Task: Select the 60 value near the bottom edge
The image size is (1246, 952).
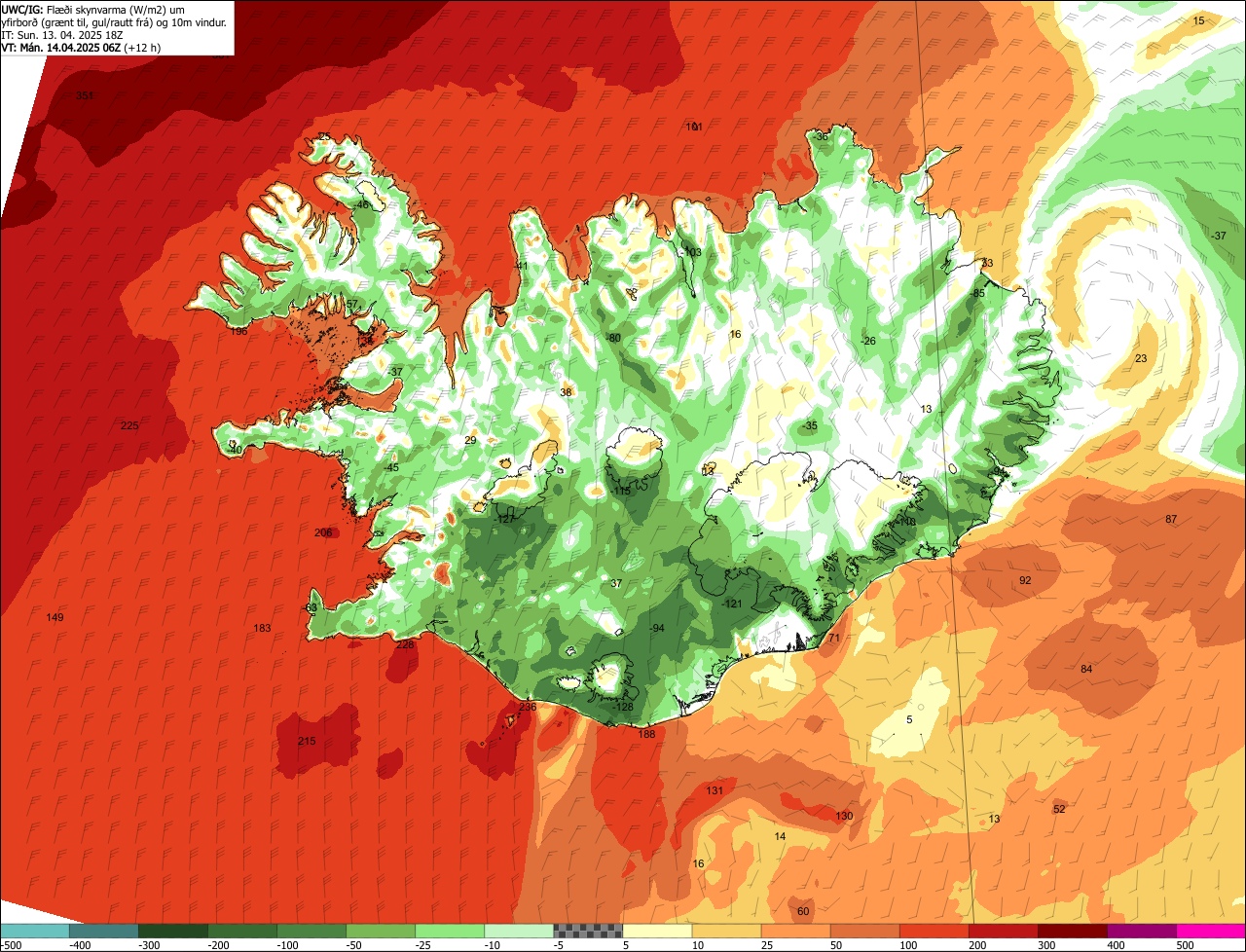Action: 803,911
